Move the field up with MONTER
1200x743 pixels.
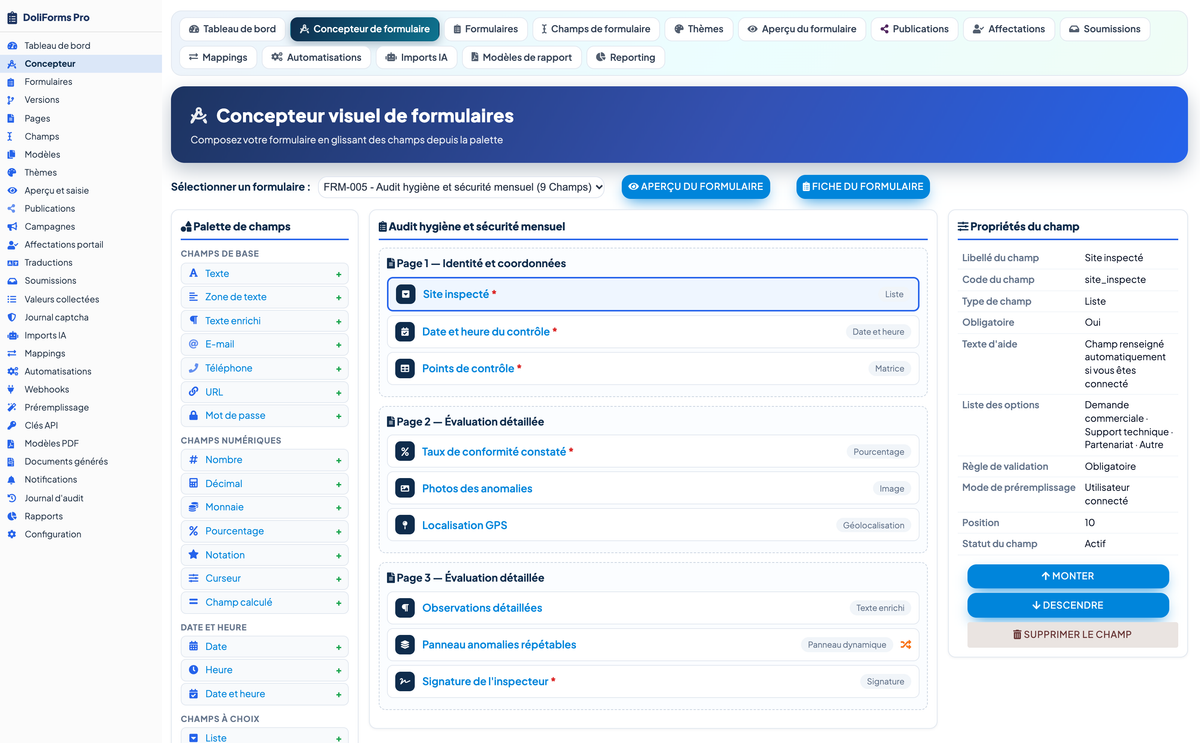1068,576
